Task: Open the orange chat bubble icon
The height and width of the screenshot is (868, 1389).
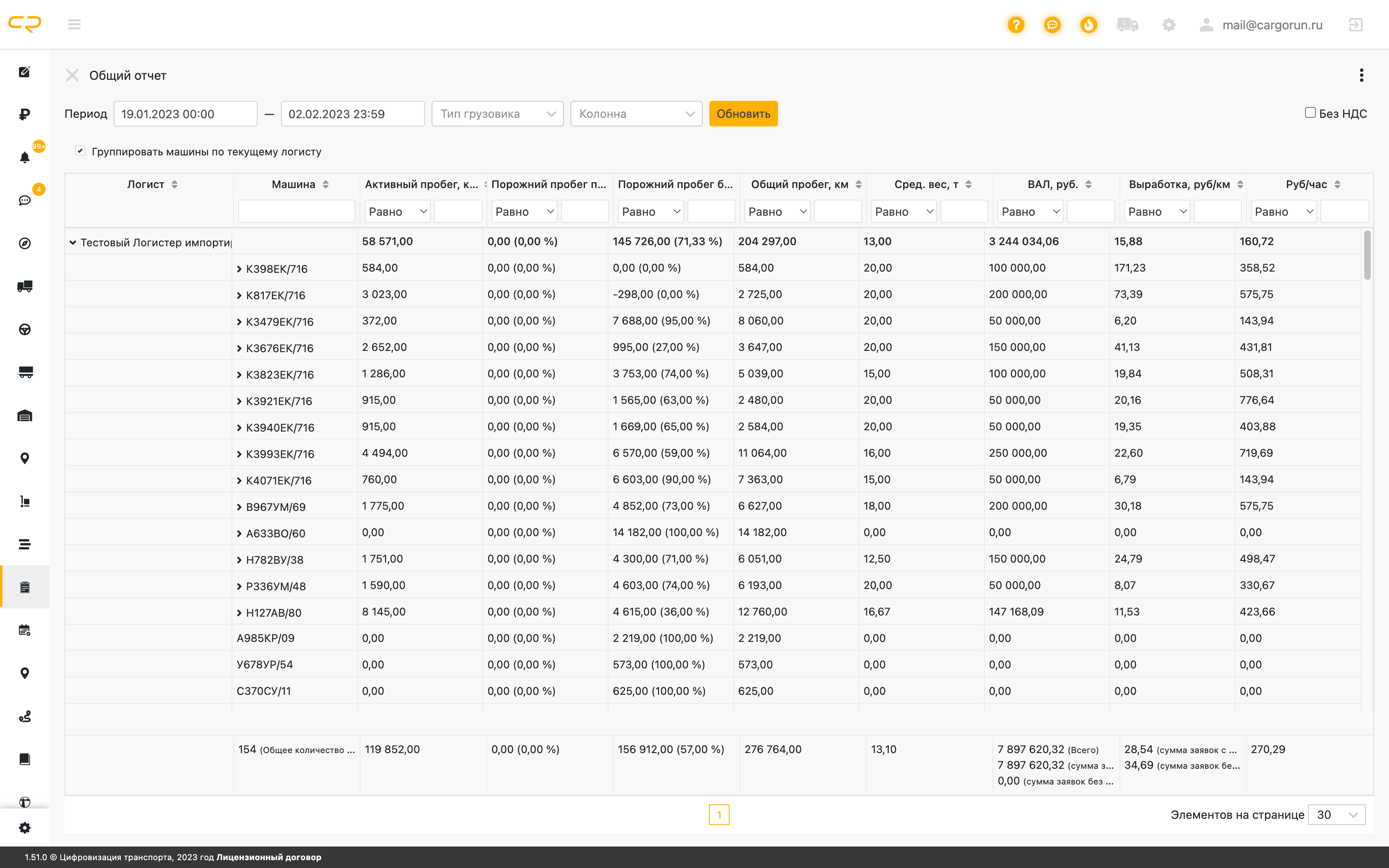Action: click(1052, 25)
